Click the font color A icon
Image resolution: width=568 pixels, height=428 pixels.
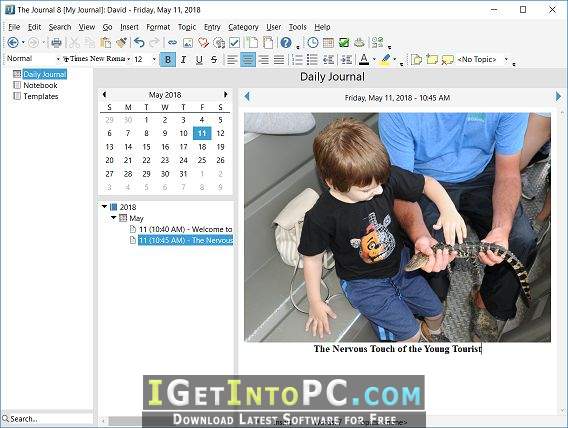pos(364,59)
